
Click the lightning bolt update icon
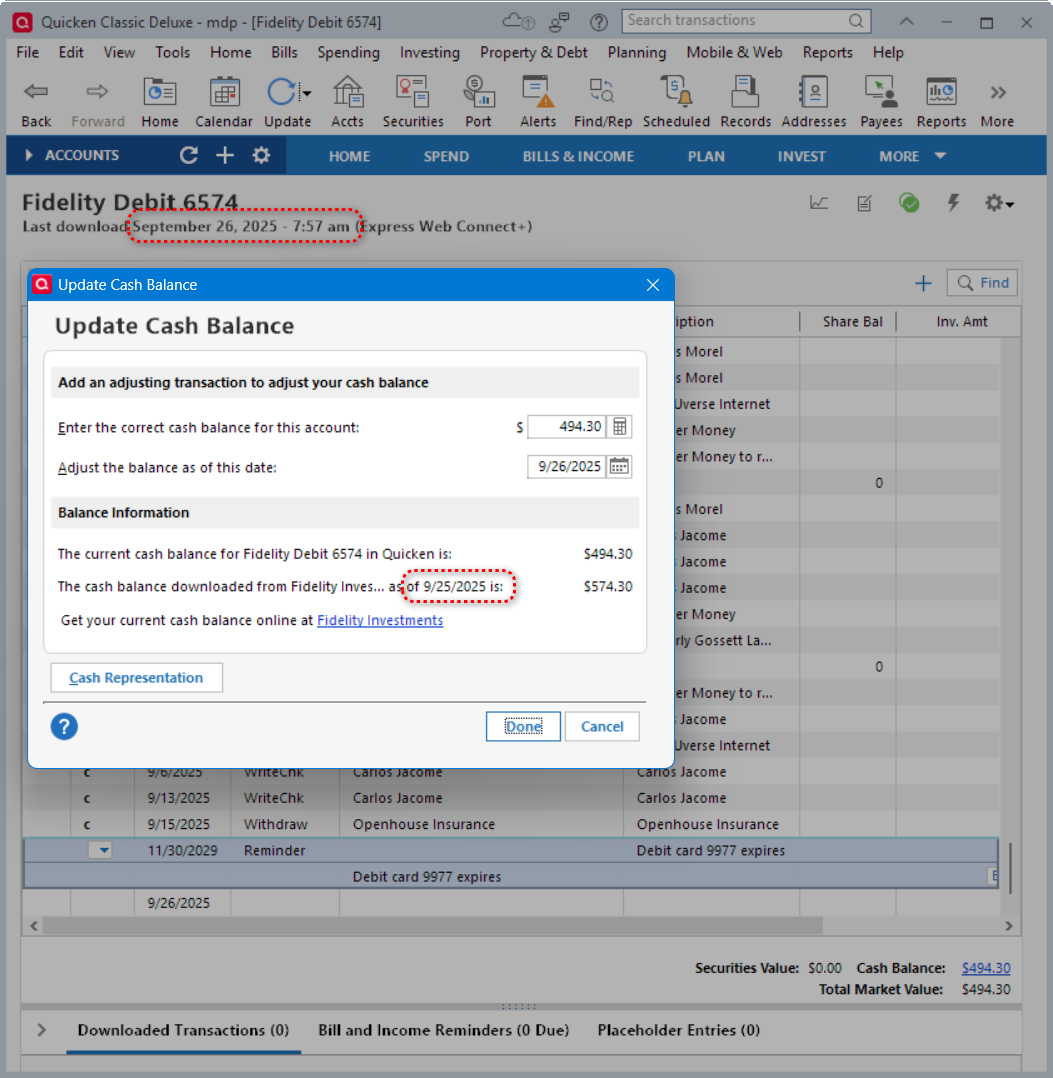[x=953, y=202]
